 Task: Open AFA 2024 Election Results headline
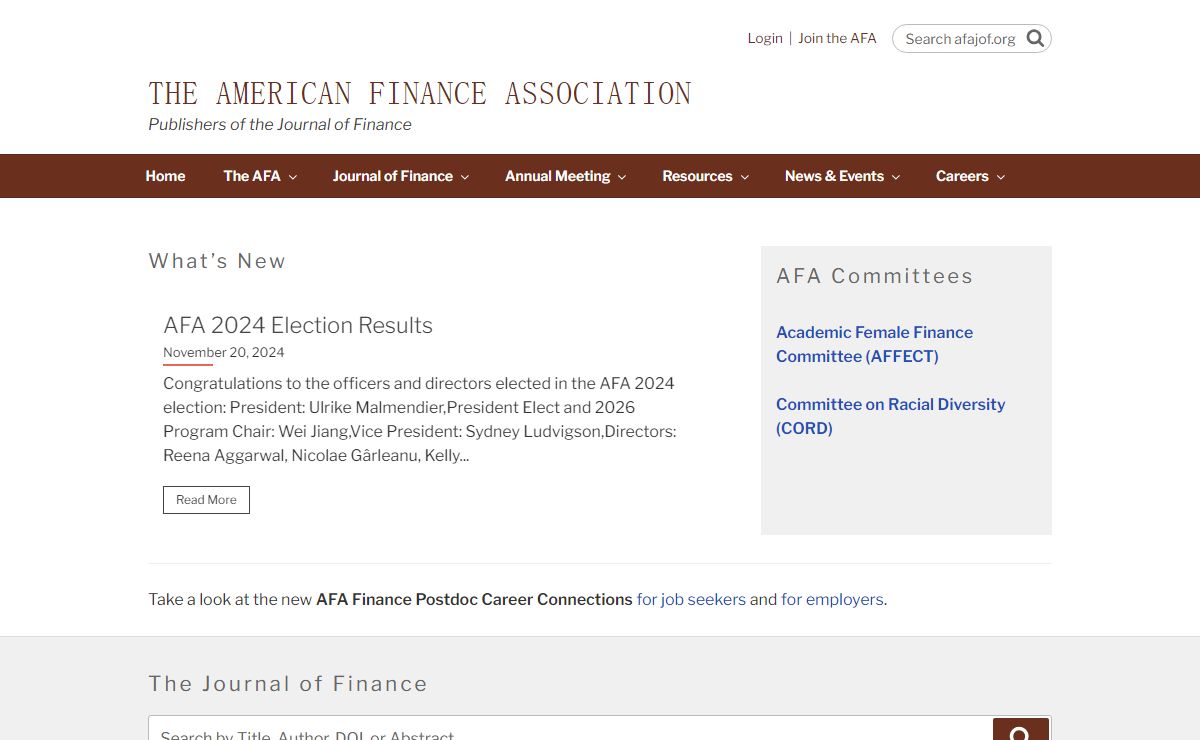point(298,325)
